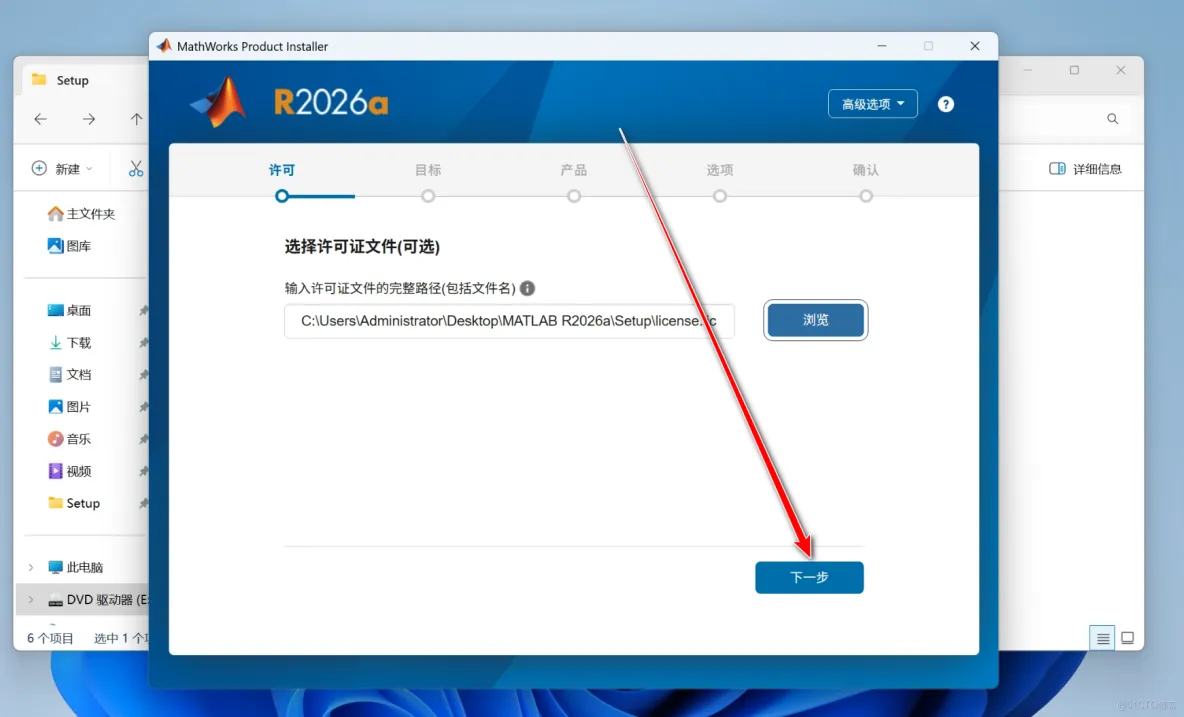Click the Setup folder tab in Explorer
The width and height of the screenshot is (1184, 717).
72,80
